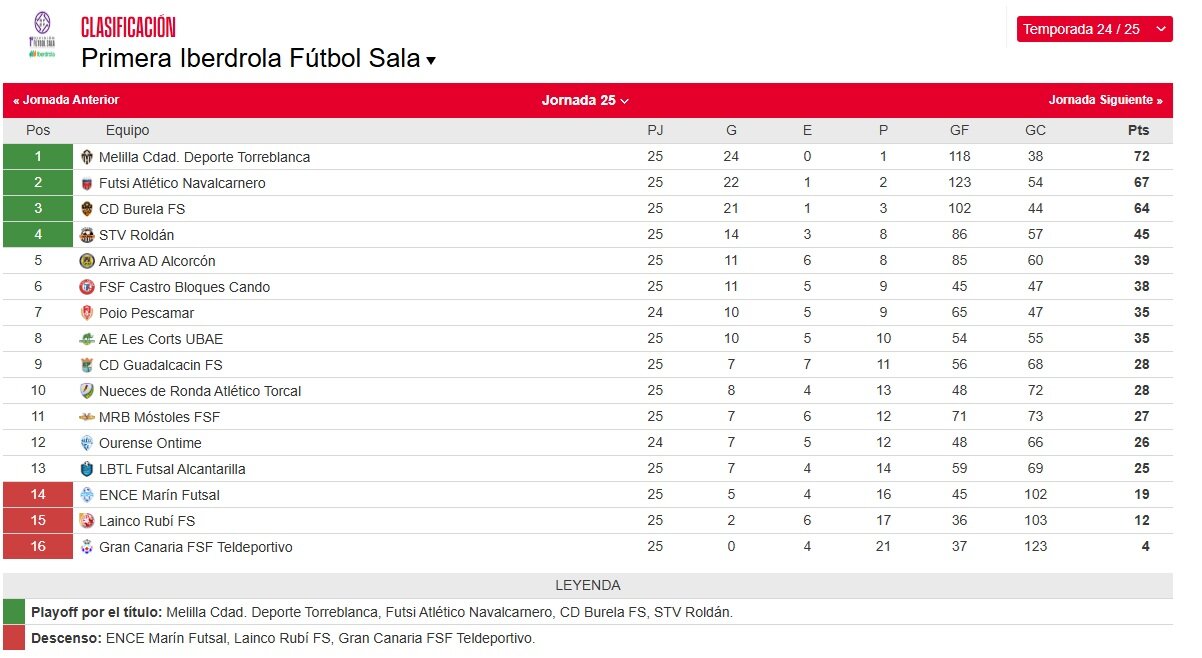The height and width of the screenshot is (658, 1202).
Task: Click the Arriva AD Alcorcón team crest
Action: (x=87, y=261)
